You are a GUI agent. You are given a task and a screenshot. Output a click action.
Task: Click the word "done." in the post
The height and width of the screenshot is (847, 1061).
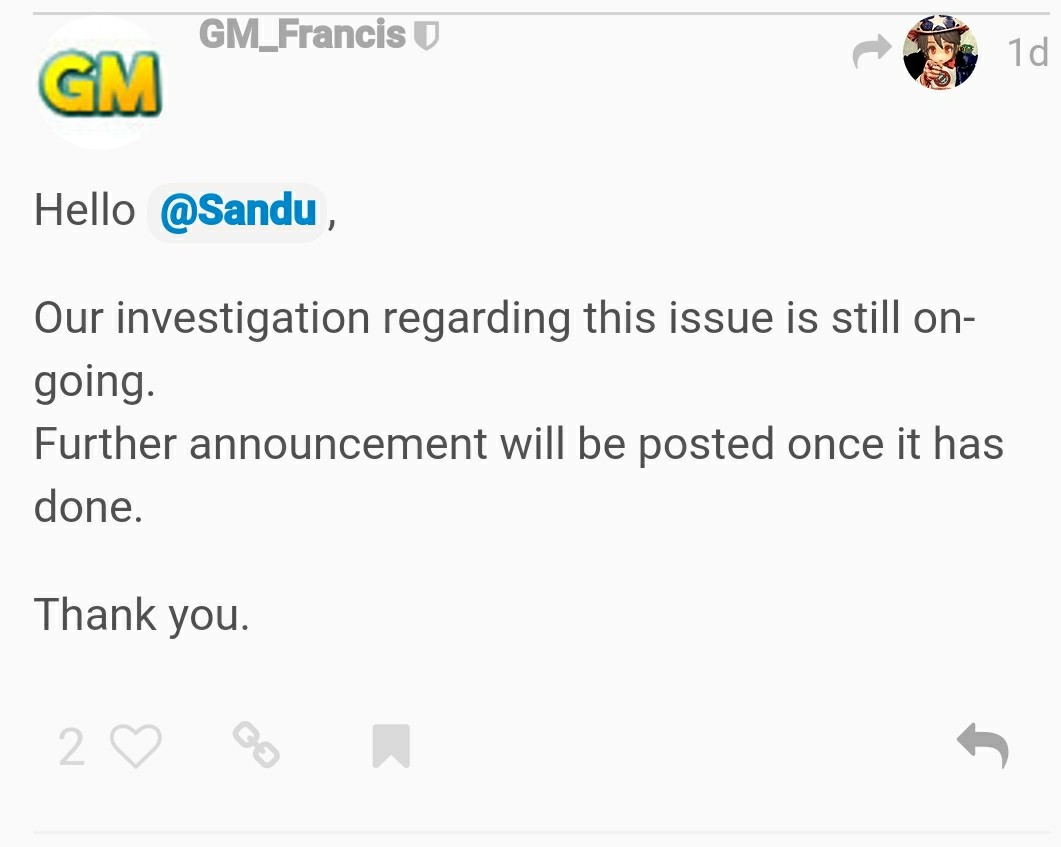[88, 506]
